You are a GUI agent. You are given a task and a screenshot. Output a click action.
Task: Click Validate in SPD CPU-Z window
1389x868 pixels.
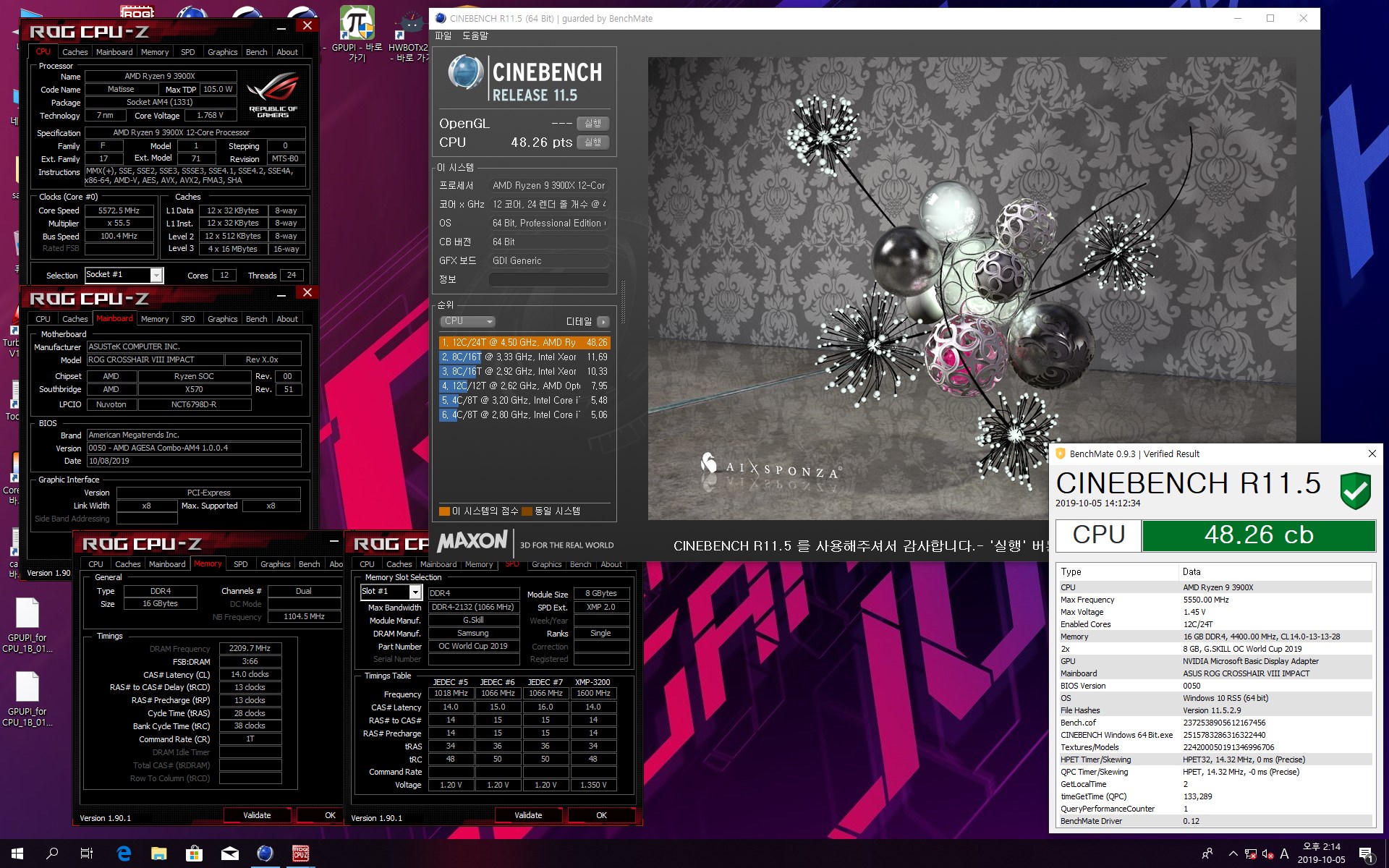click(528, 815)
